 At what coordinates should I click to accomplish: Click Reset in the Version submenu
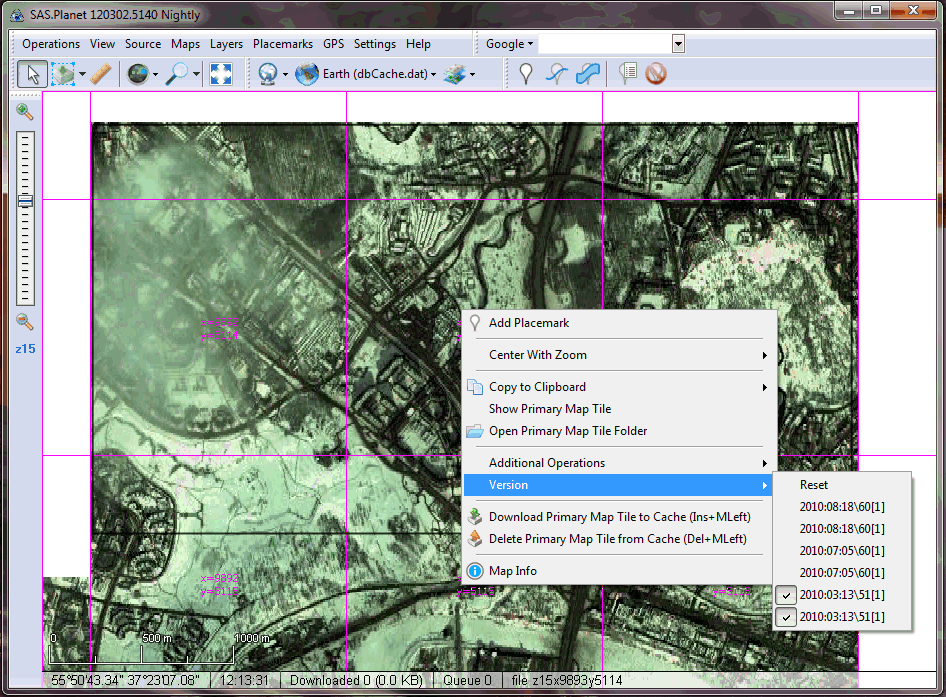point(814,485)
